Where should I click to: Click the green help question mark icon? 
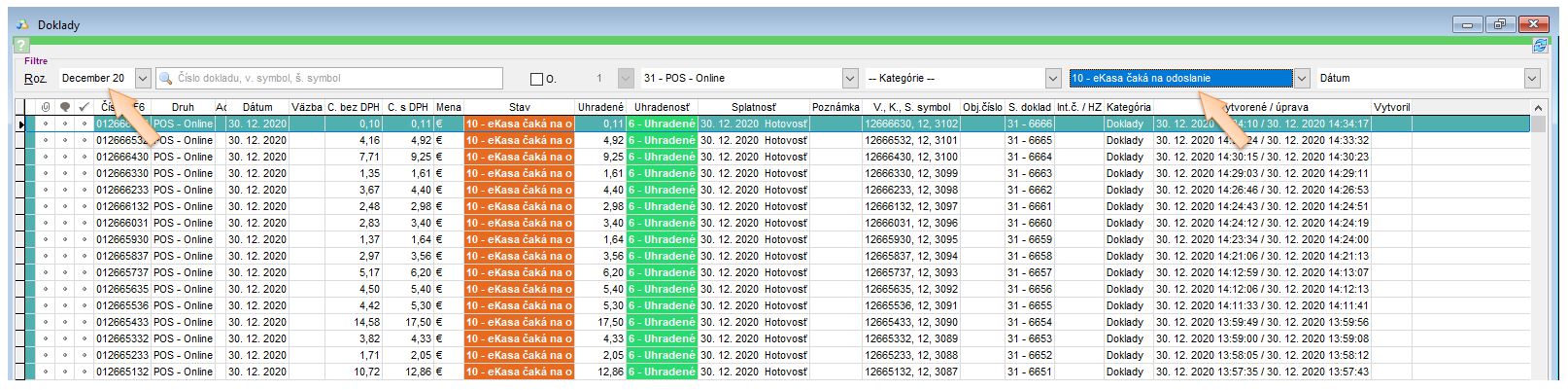[21, 46]
